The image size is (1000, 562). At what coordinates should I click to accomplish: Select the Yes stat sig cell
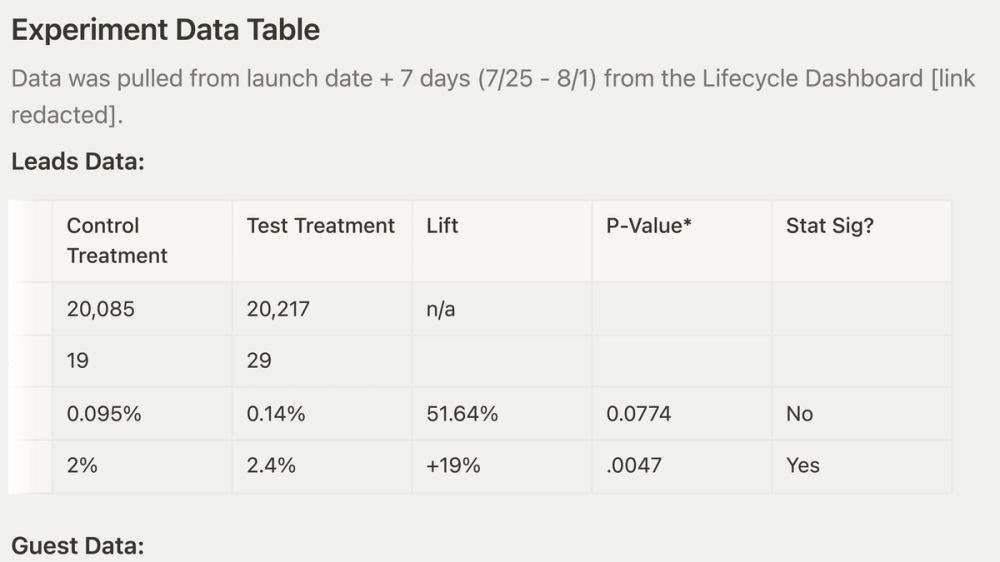click(x=802, y=466)
